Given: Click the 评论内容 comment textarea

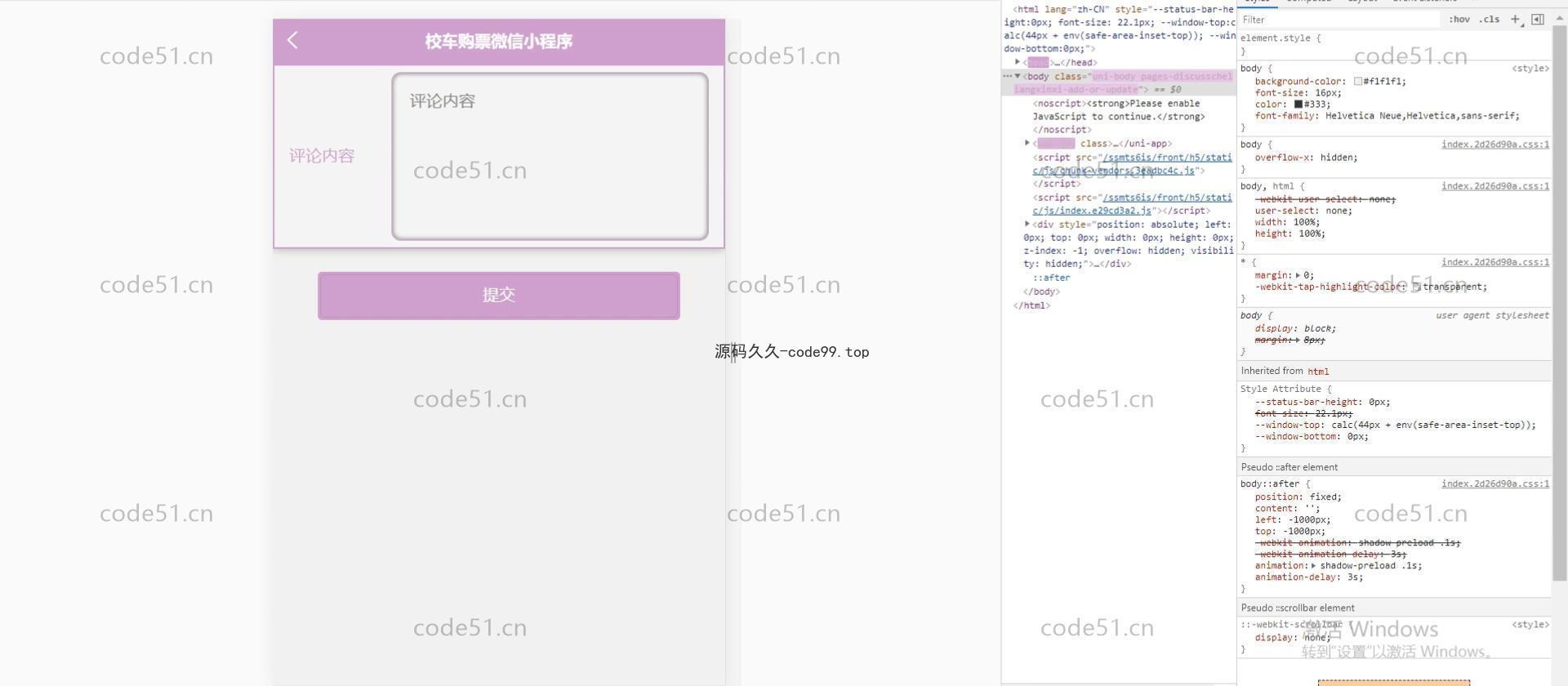Looking at the screenshot, I should [550, 157].
